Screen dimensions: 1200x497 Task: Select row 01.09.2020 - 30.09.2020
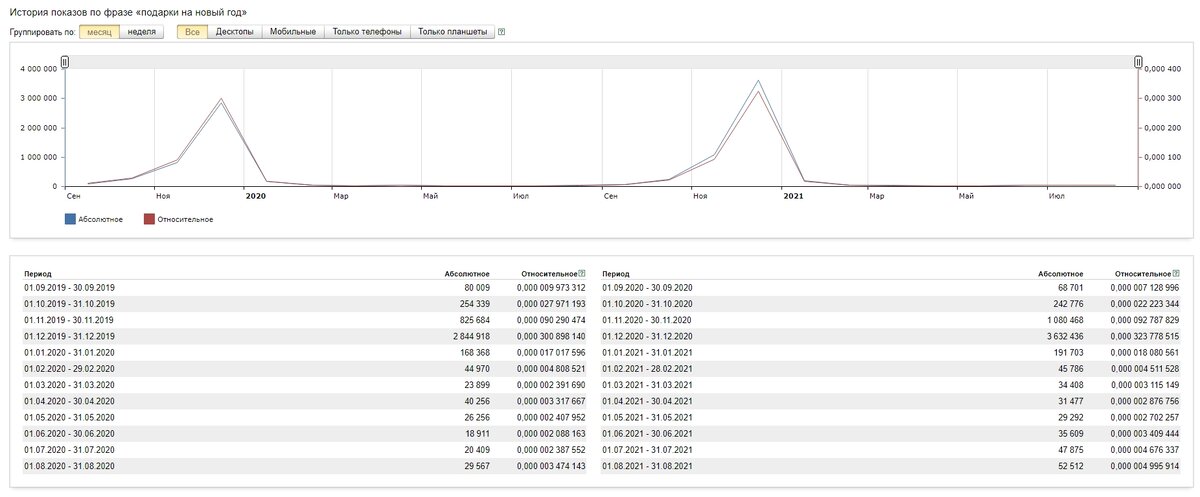tap(891, 287)
